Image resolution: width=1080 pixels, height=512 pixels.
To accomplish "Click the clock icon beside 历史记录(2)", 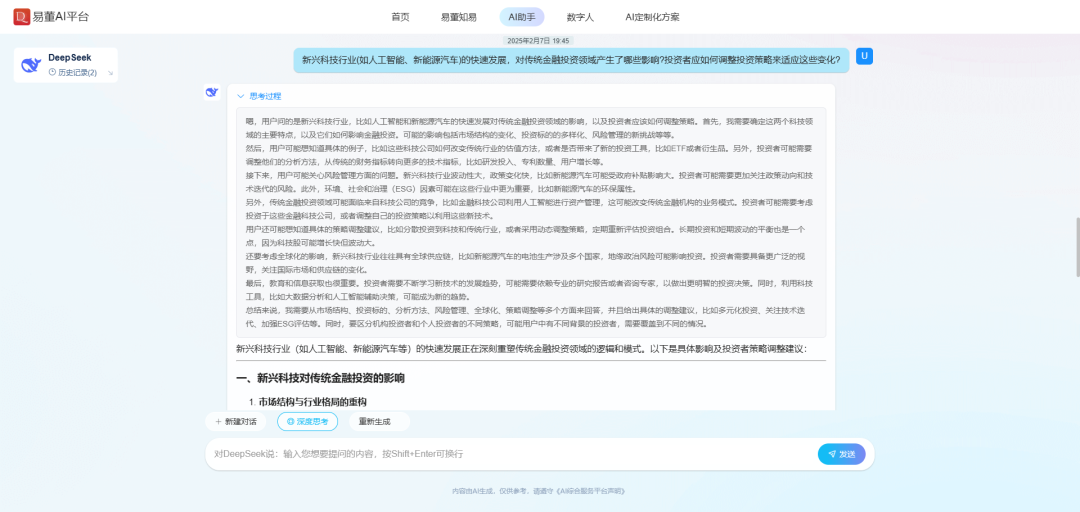I will point(52,72).
